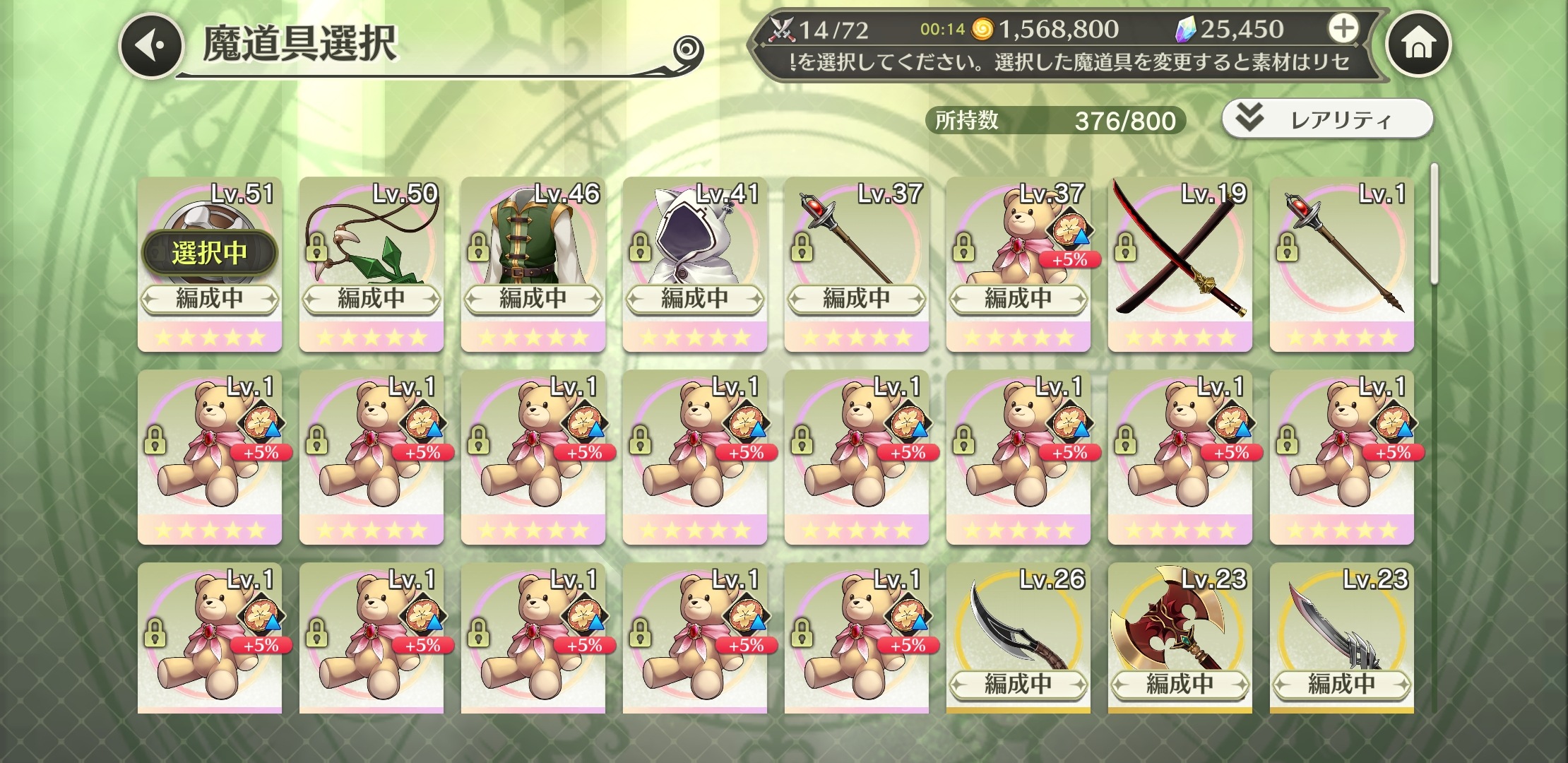Toggle lock on the Lv.50 whip item
The width and height of the screenshot is (1568, 763).
316,247
